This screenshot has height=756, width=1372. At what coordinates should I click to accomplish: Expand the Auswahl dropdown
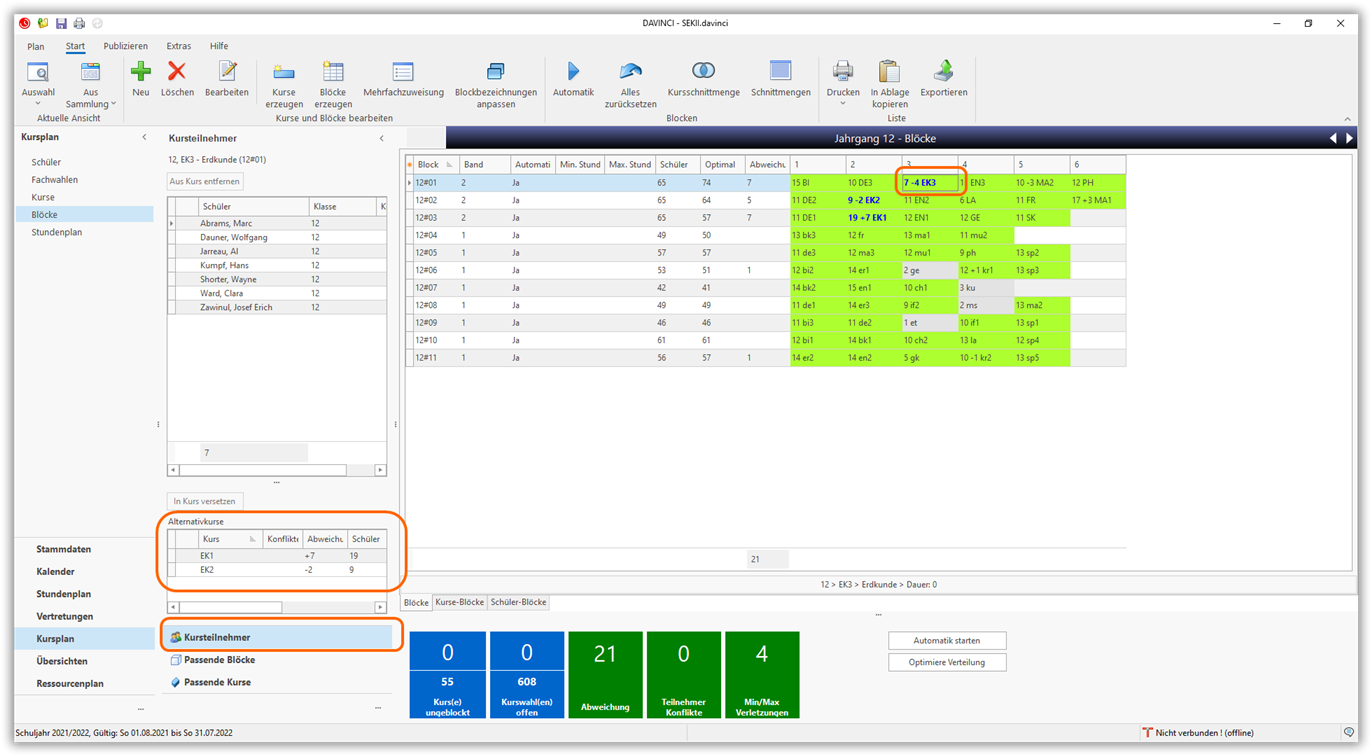pos(38,103)
